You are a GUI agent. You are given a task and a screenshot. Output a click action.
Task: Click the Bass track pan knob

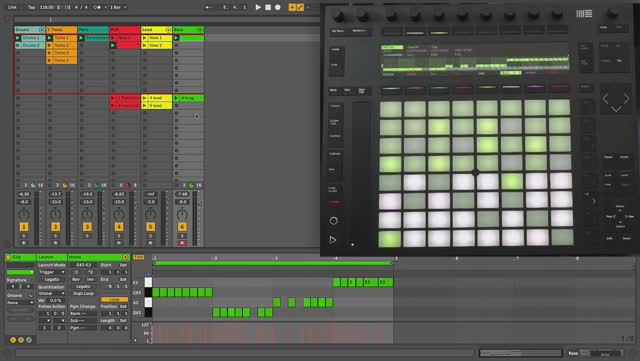pyautogui.click(x=182, y=214)
